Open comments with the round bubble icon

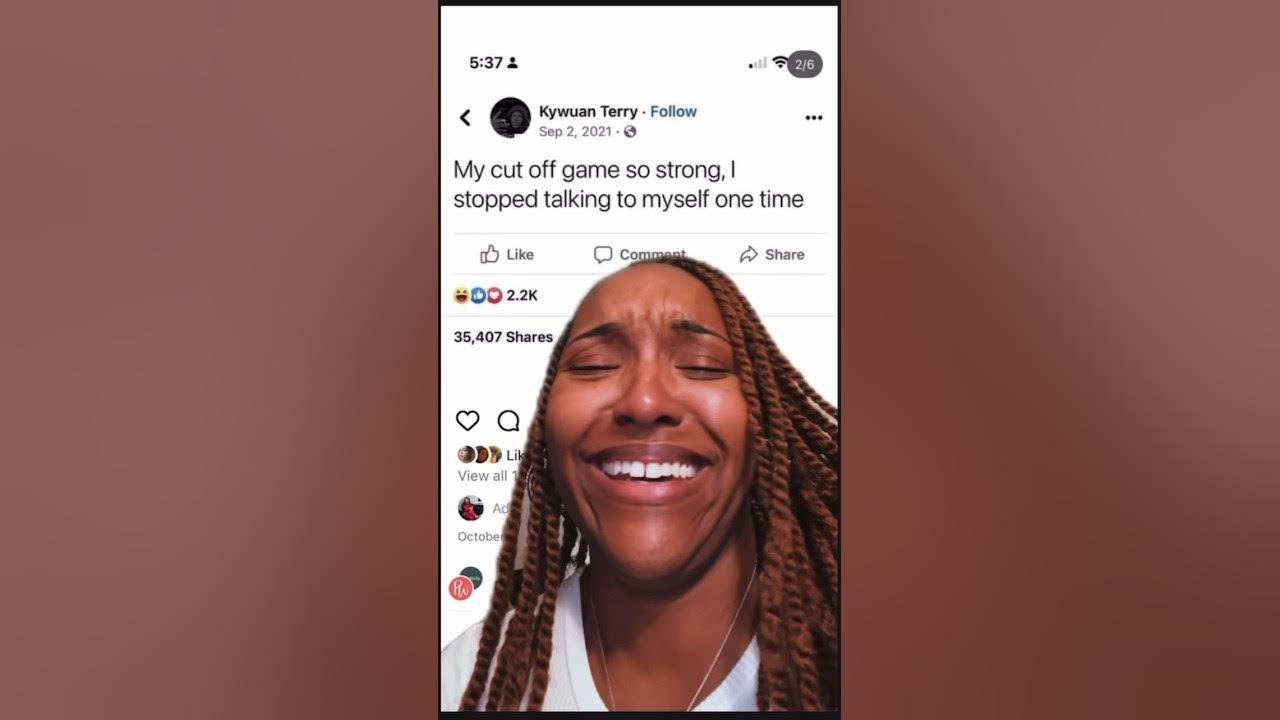[x=509, y=421]
